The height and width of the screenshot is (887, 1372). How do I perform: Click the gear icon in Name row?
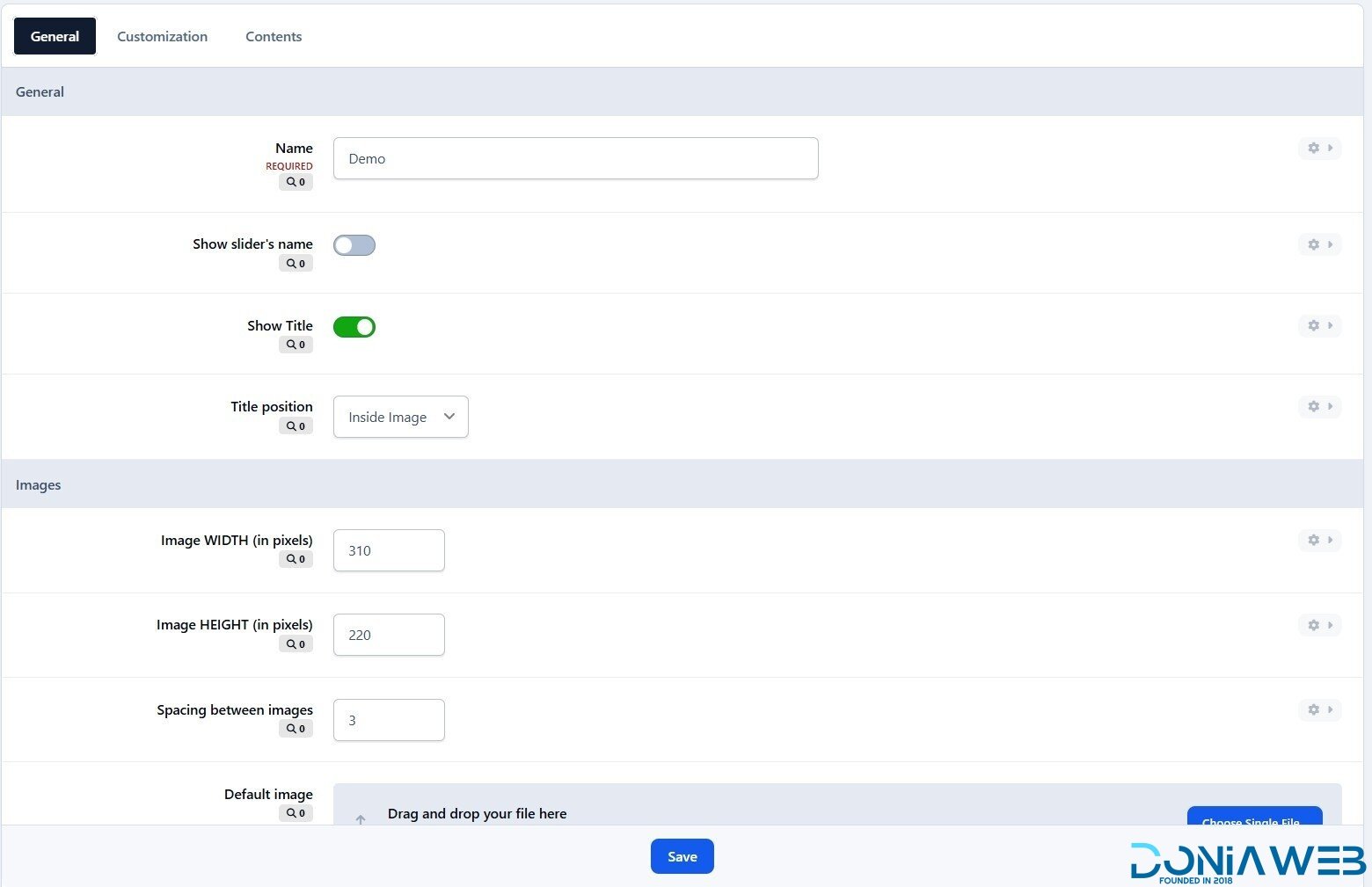[x=1318, y=148]
